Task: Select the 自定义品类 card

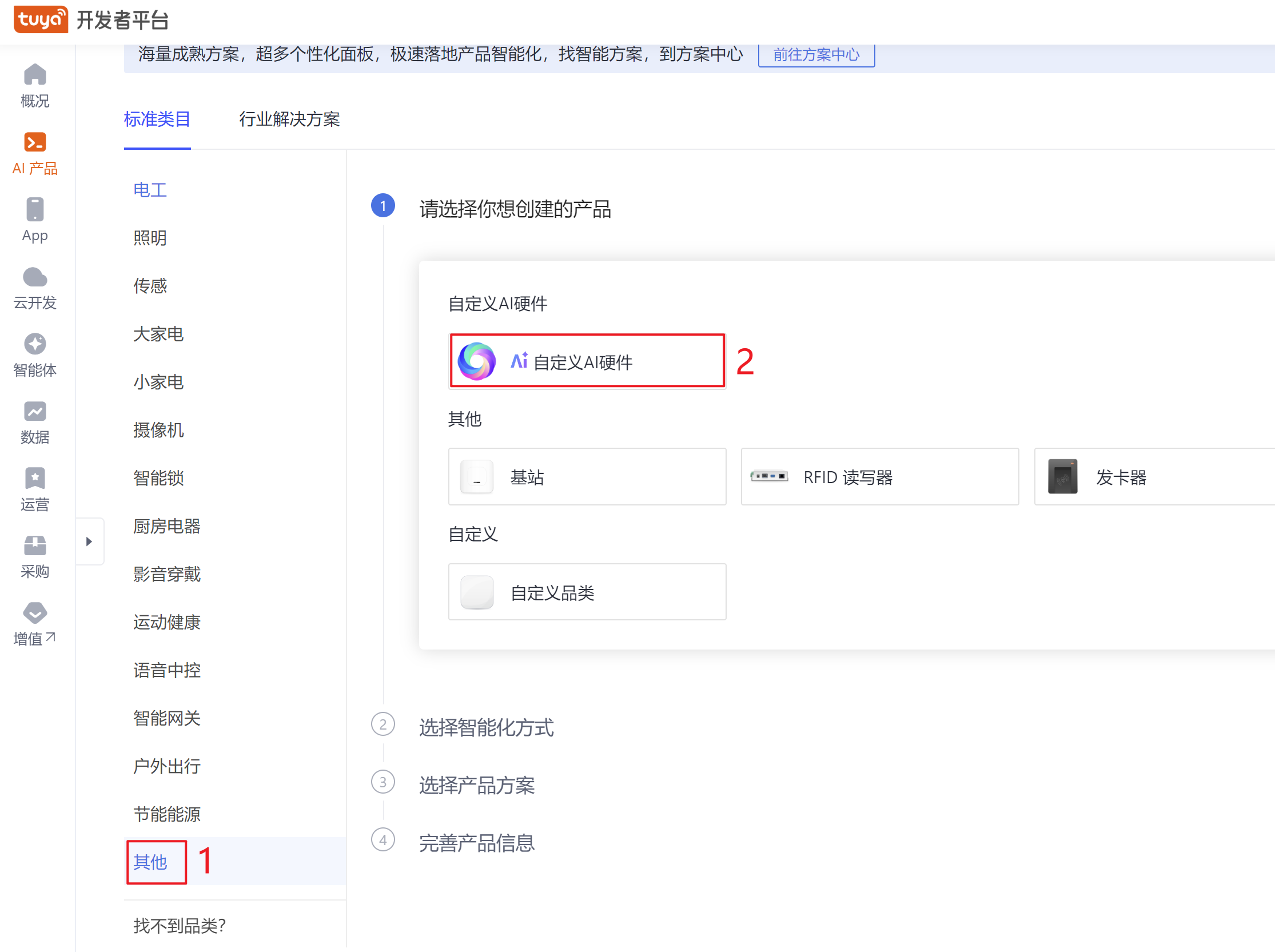Action: tap(587, 592)
